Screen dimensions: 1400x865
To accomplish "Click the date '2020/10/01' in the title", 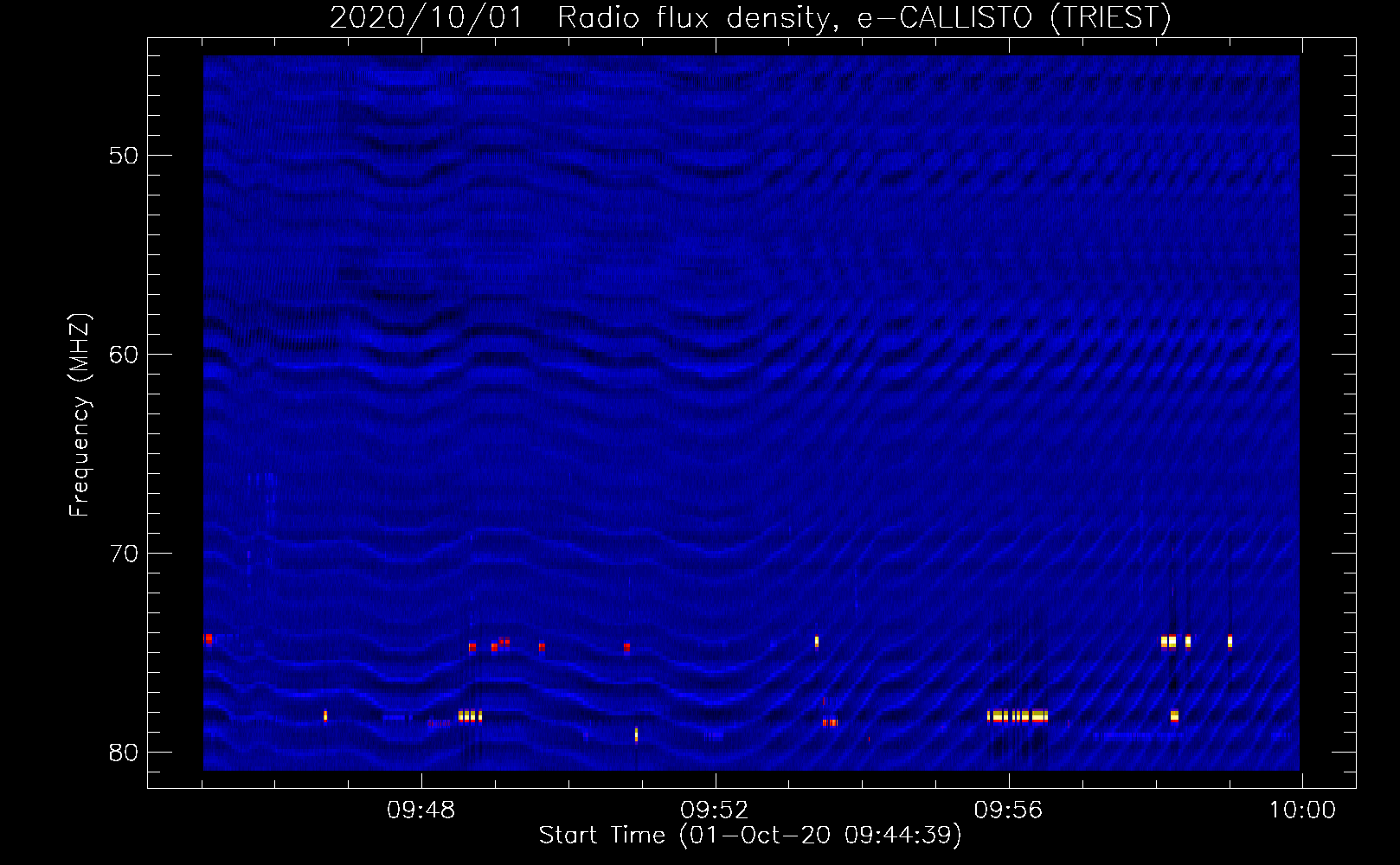I will point(427,17).
